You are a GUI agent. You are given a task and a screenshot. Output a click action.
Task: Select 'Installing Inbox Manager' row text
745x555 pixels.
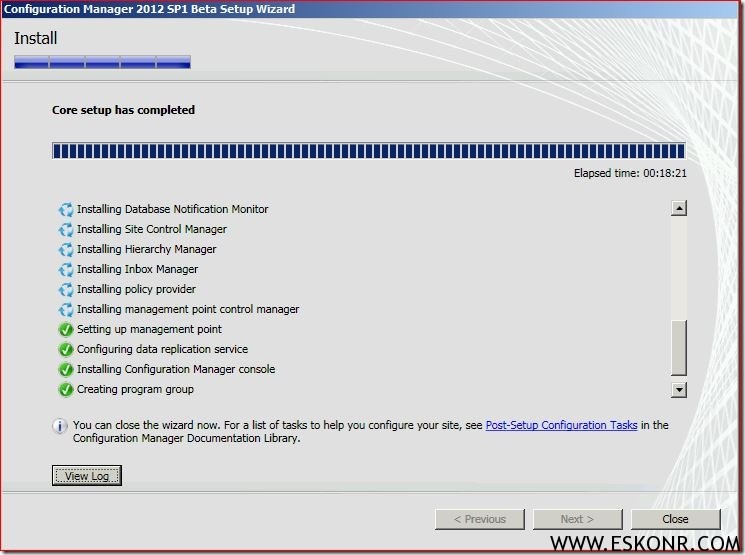tap(137, 269)
